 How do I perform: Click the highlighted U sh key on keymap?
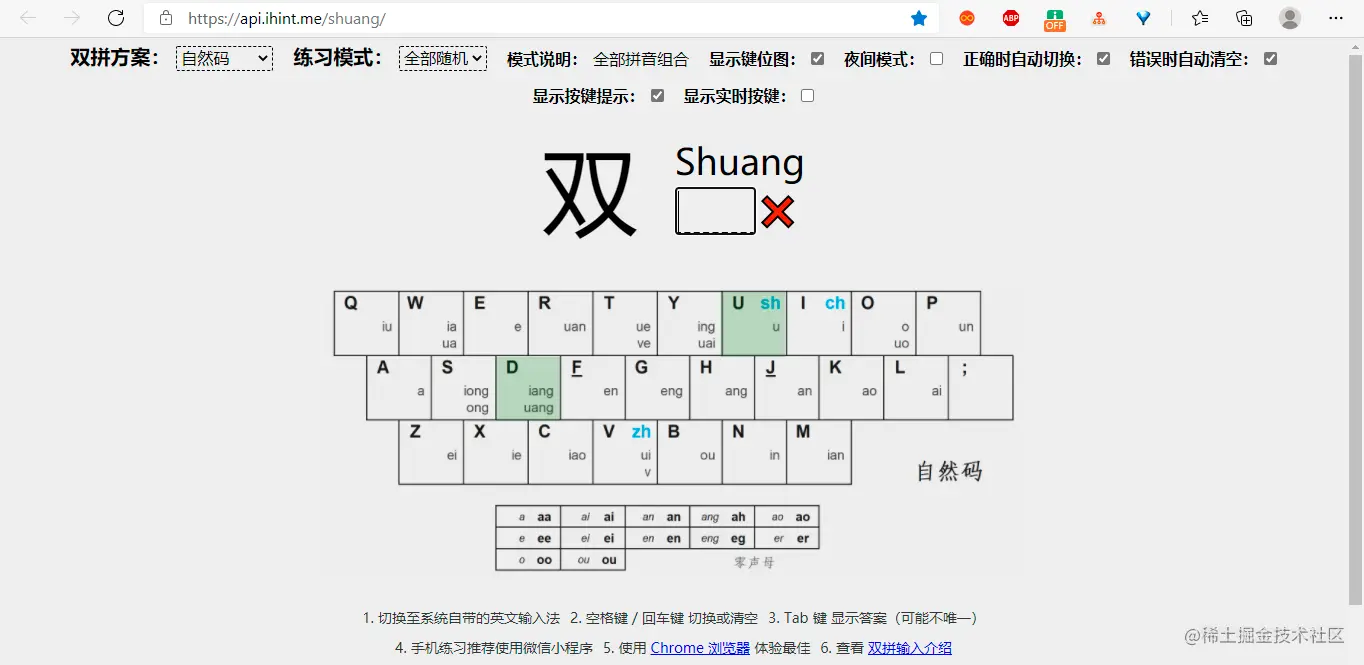tap(754, 323)
